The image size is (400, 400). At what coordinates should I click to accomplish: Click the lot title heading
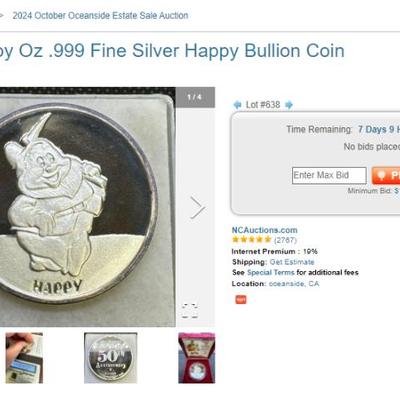172,51
